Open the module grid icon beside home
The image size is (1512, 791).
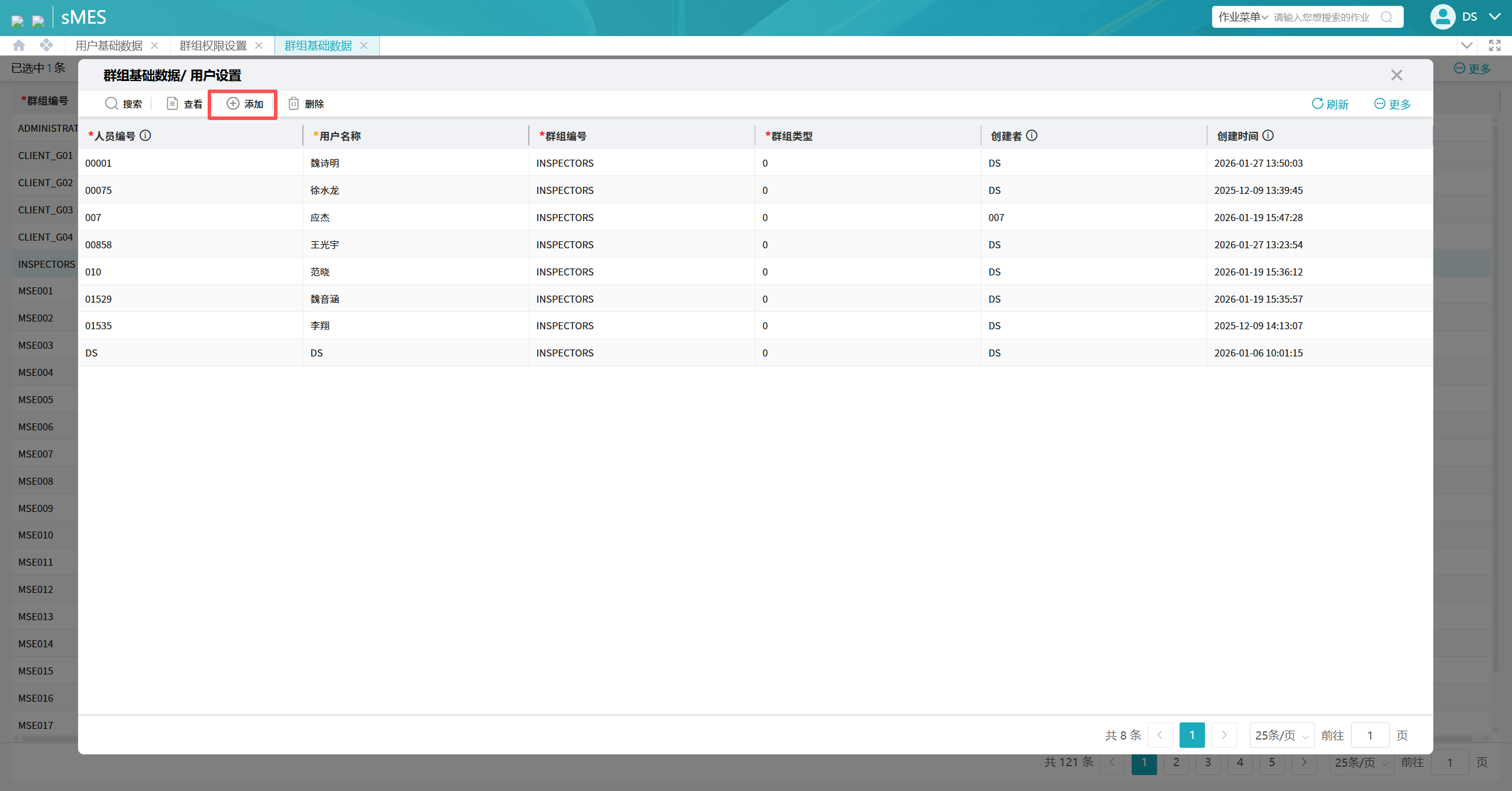(x=46, y=46)
